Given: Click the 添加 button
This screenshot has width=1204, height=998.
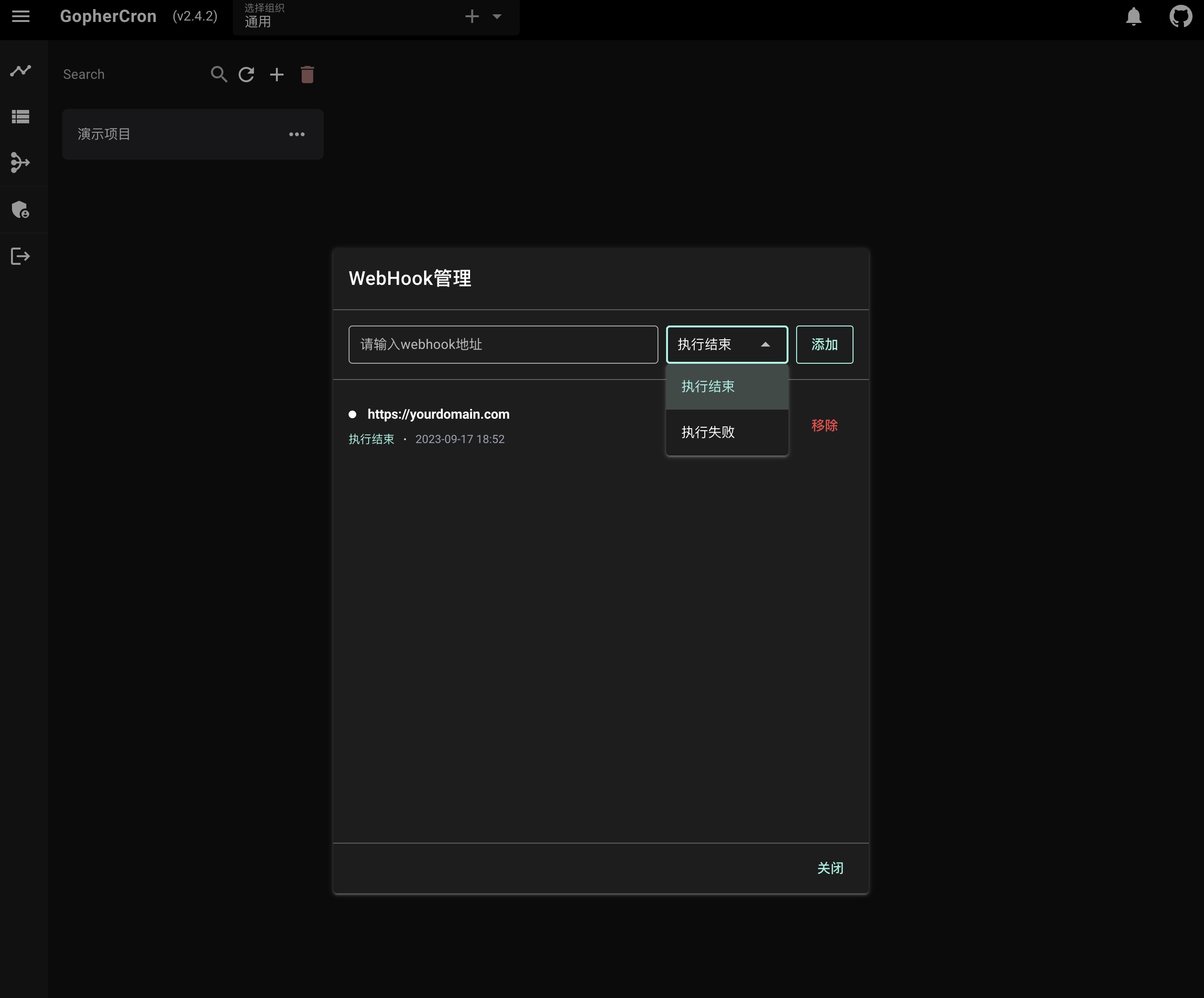Looking at the screenshot, I should tap(824, 345).
